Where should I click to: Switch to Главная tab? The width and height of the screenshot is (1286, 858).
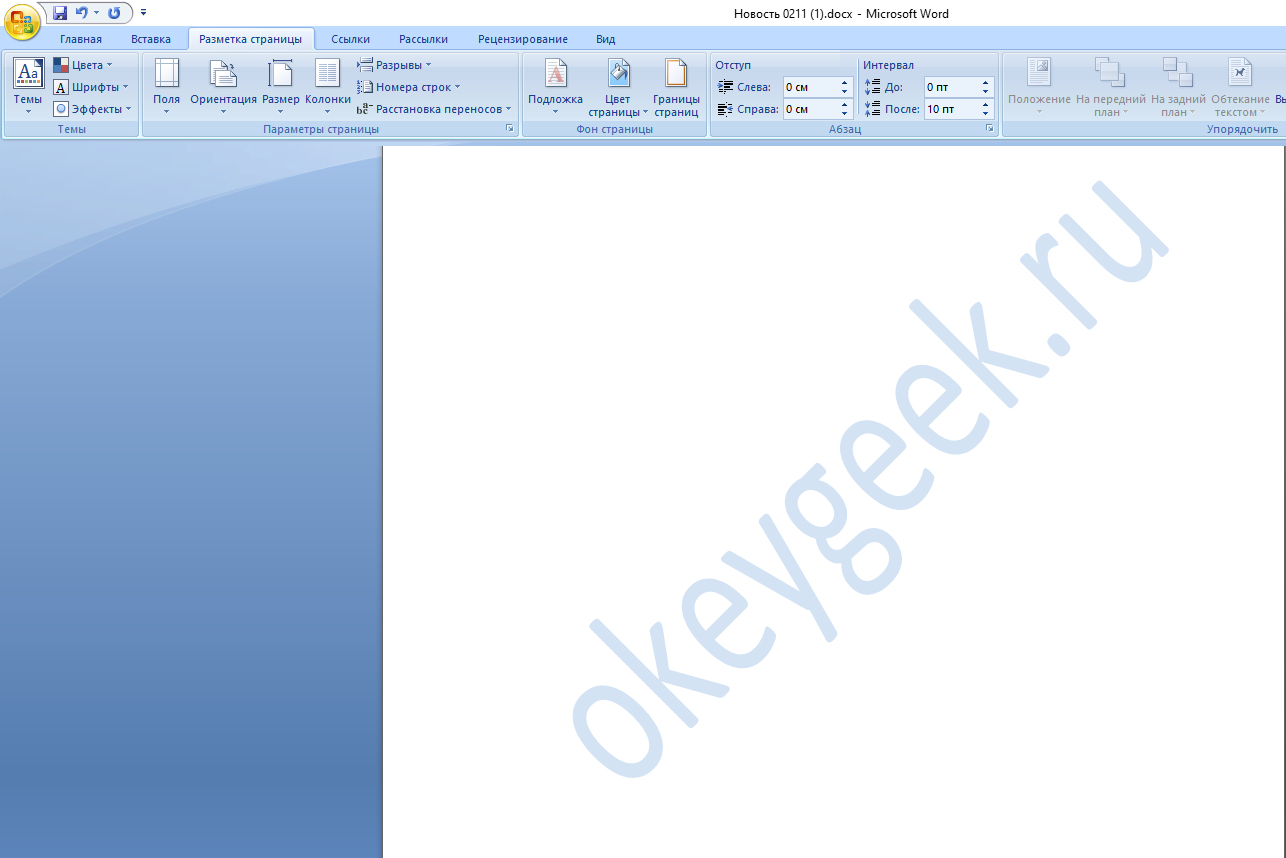click(x=81, y=39)
